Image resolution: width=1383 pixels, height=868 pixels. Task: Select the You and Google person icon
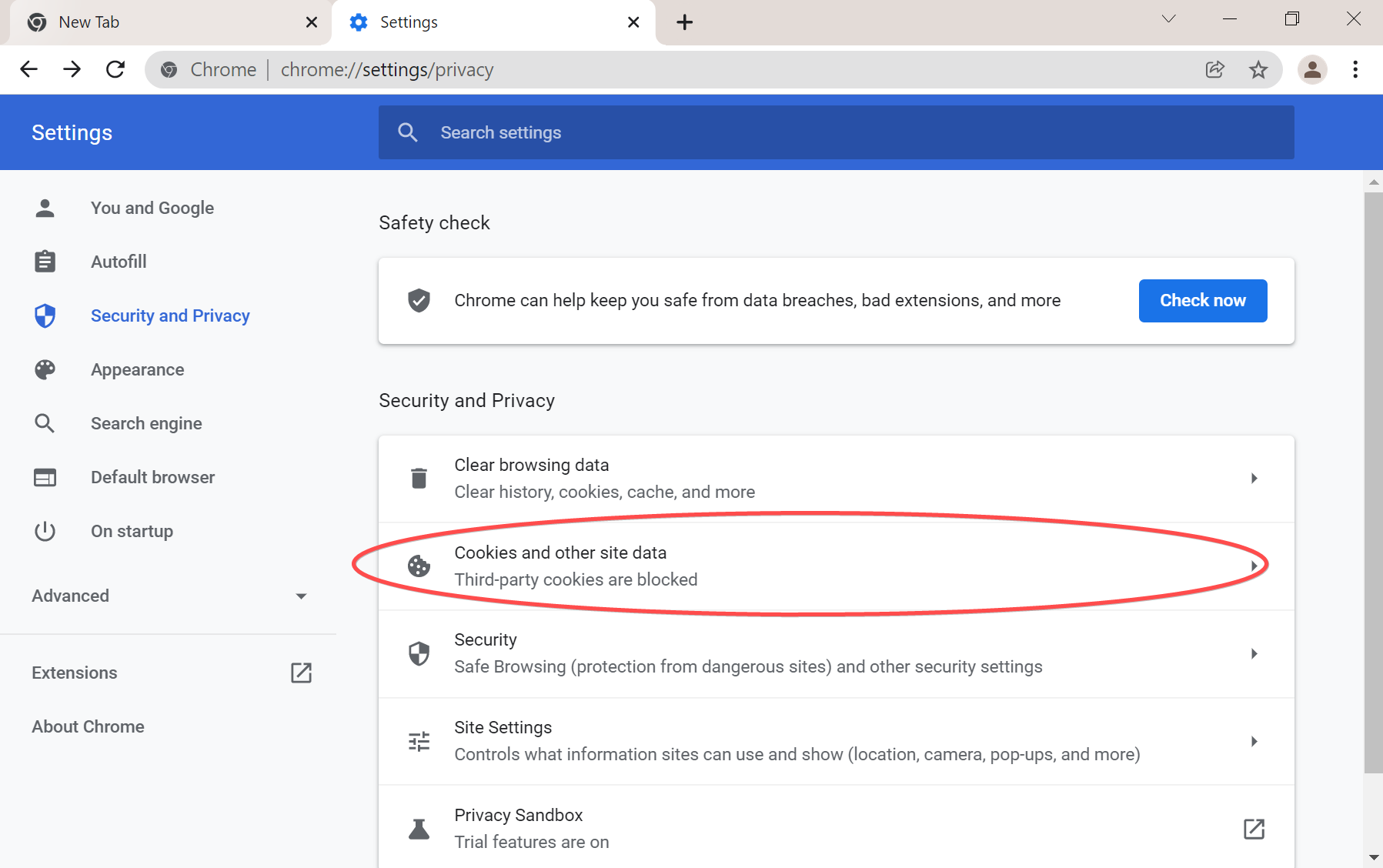(x=45, y=207)
